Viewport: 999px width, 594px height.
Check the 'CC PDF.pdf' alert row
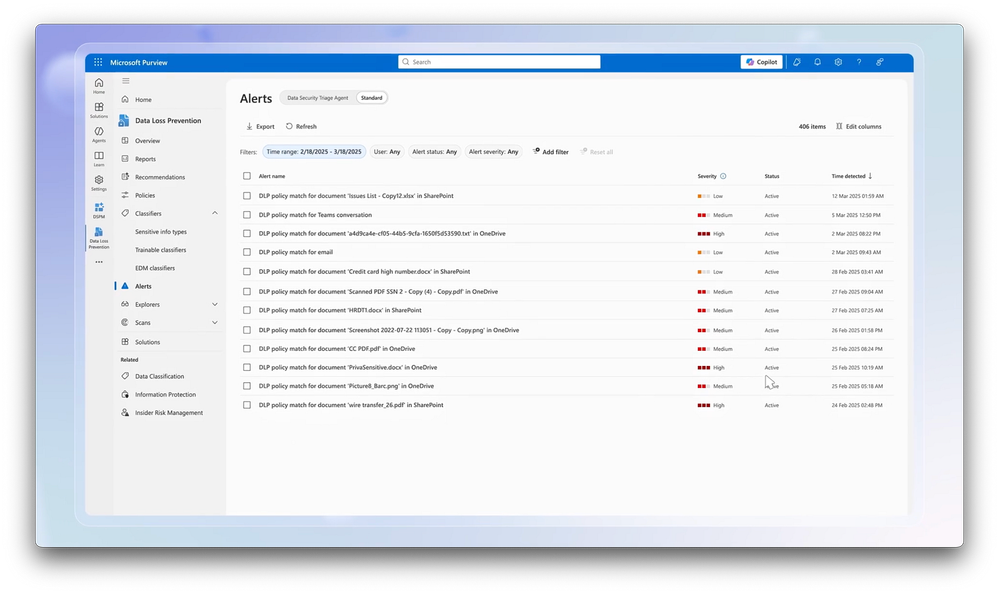(x=247, y=349)
